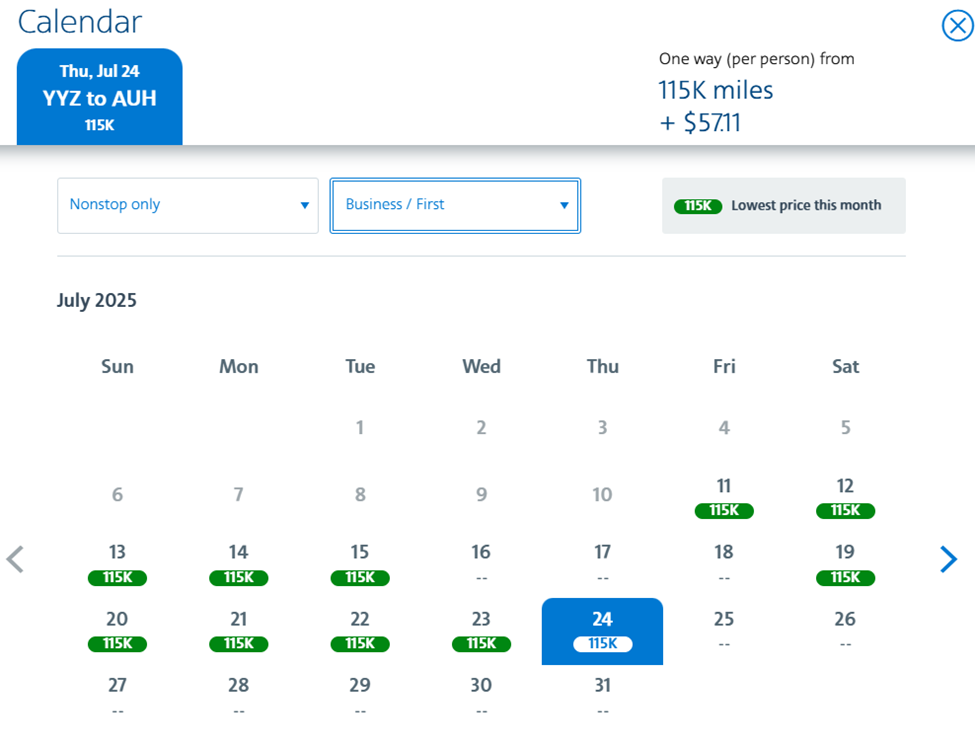Expand the Business / First cabin dropdown
The height and width of the screenshot is (744, 975).
tap(455, 205)
